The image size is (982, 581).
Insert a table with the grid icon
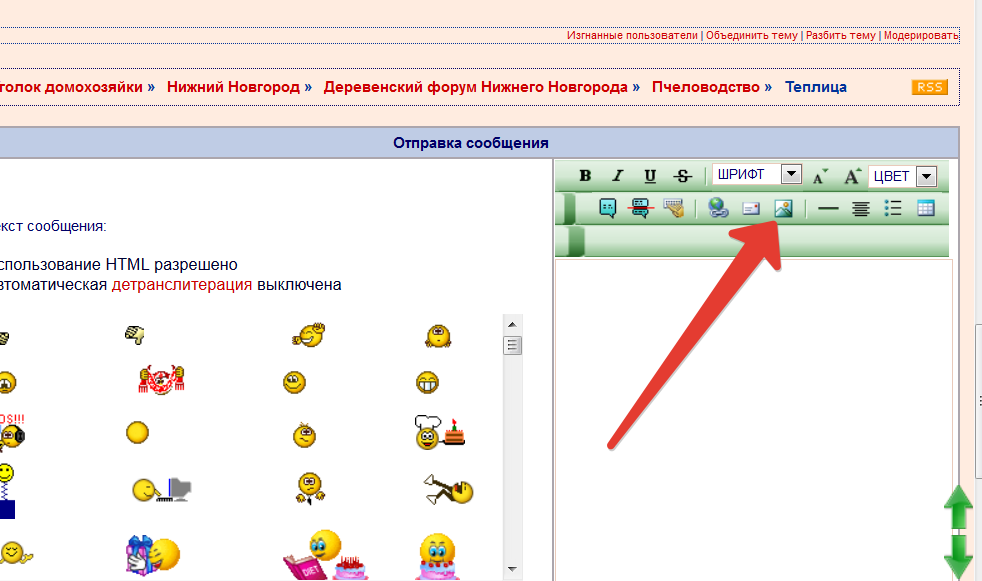click(925, 208)
